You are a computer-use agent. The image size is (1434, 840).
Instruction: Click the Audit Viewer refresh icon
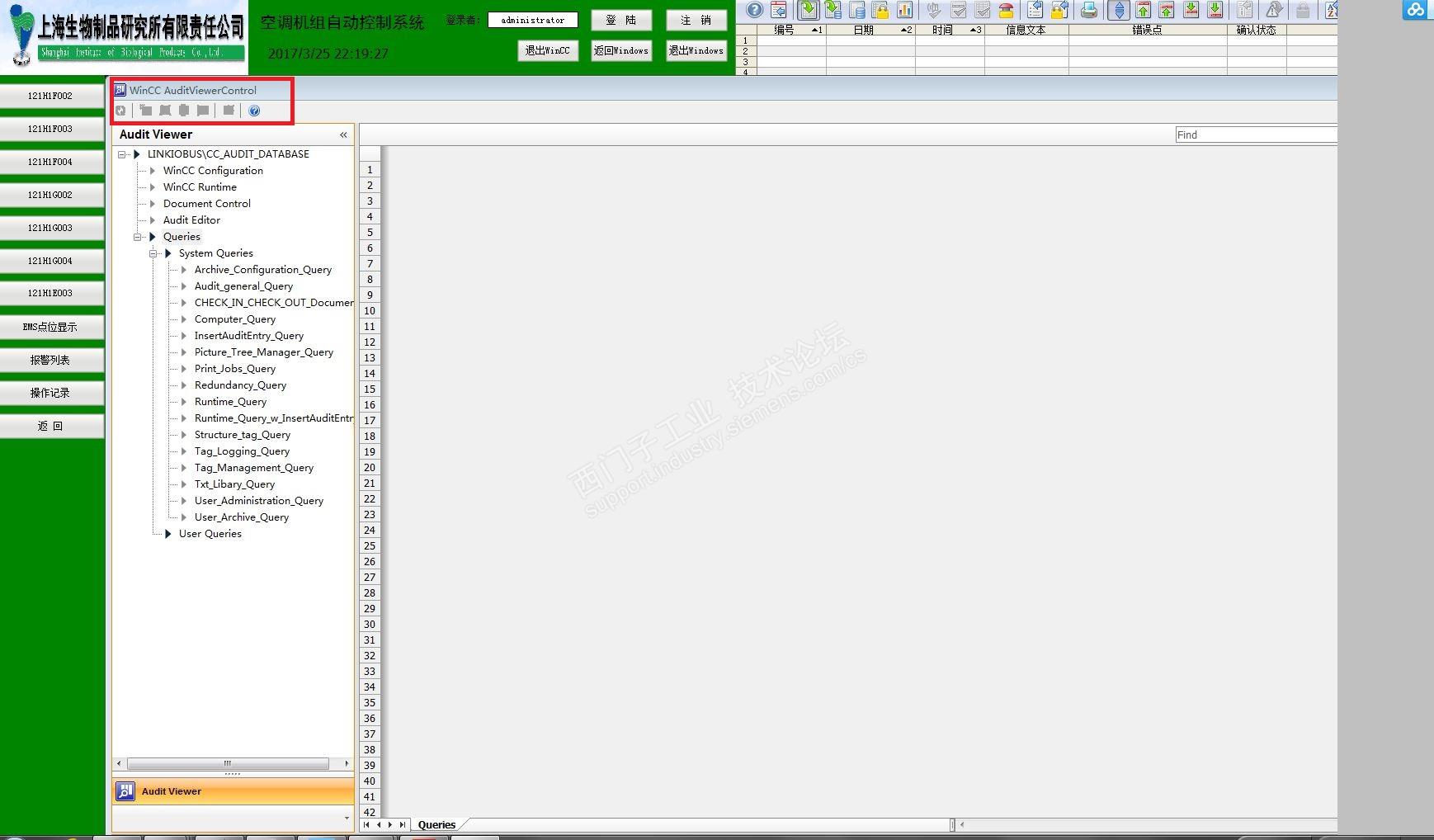pos(120,111)
